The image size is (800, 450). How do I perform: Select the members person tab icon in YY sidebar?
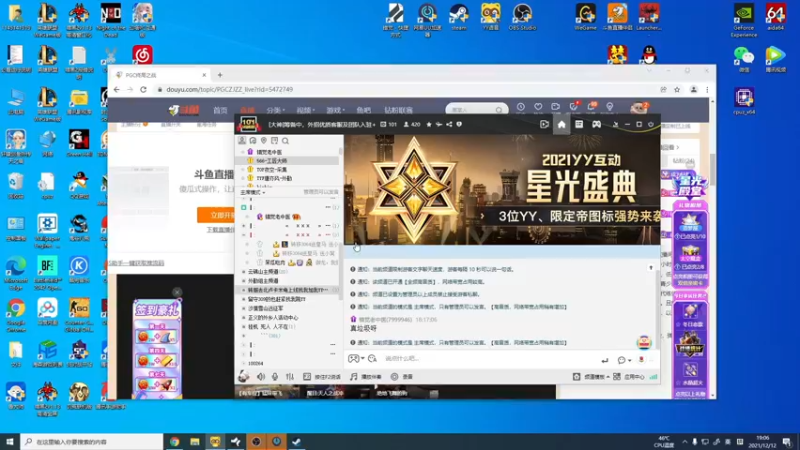click(242, 141)
